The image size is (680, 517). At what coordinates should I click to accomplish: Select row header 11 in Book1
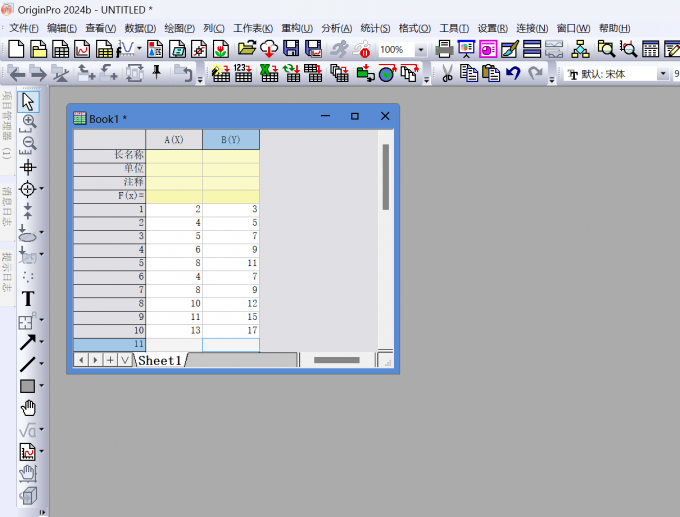tap(109, 344)
